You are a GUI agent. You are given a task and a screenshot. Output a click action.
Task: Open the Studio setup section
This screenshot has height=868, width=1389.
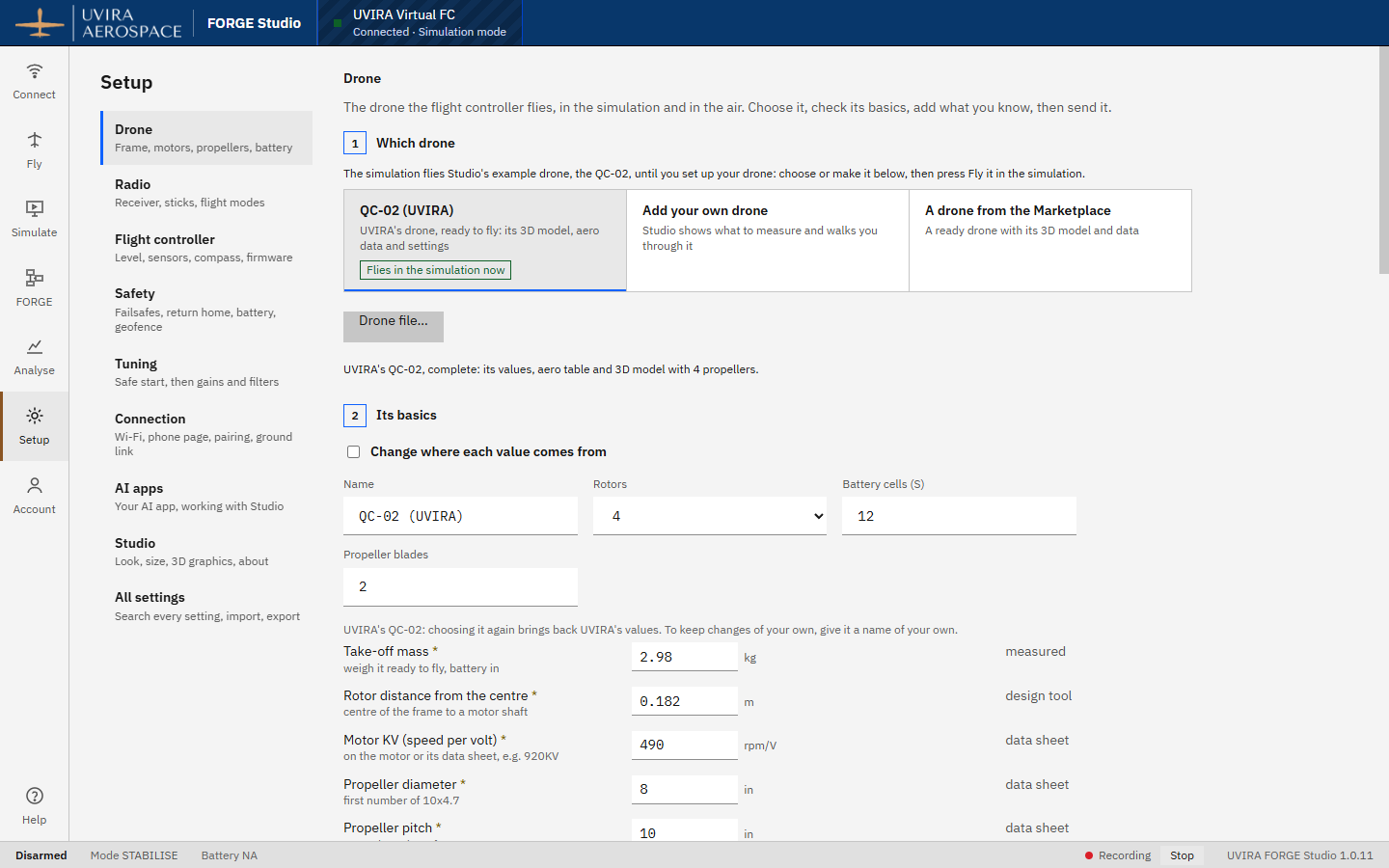[206, 552]
